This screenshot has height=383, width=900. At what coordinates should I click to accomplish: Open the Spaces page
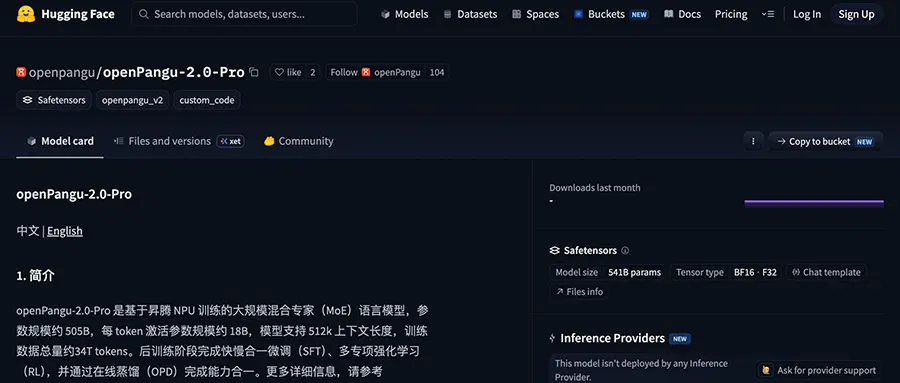tap(536, 14)
